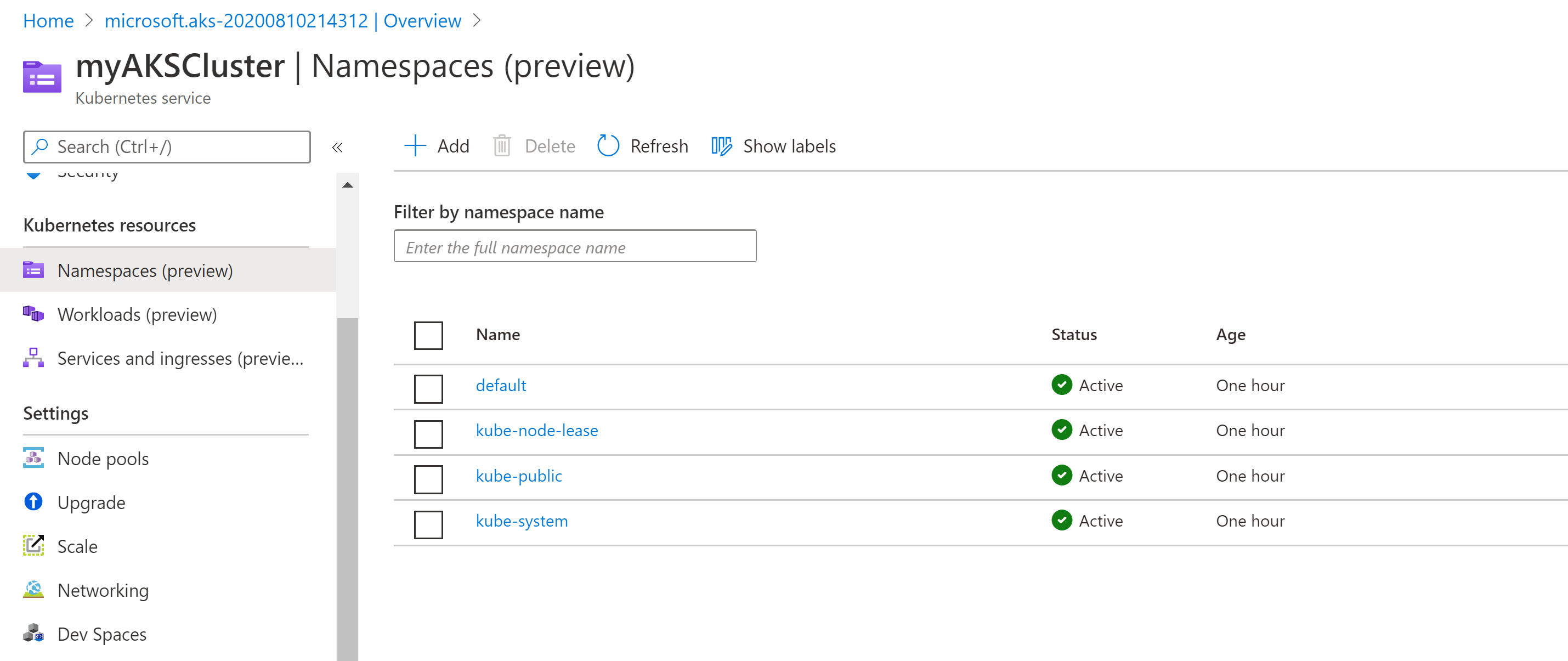Open Namespaces (preview) menu item
This screenshot has width=1568, height=661.
click(168, 270)
